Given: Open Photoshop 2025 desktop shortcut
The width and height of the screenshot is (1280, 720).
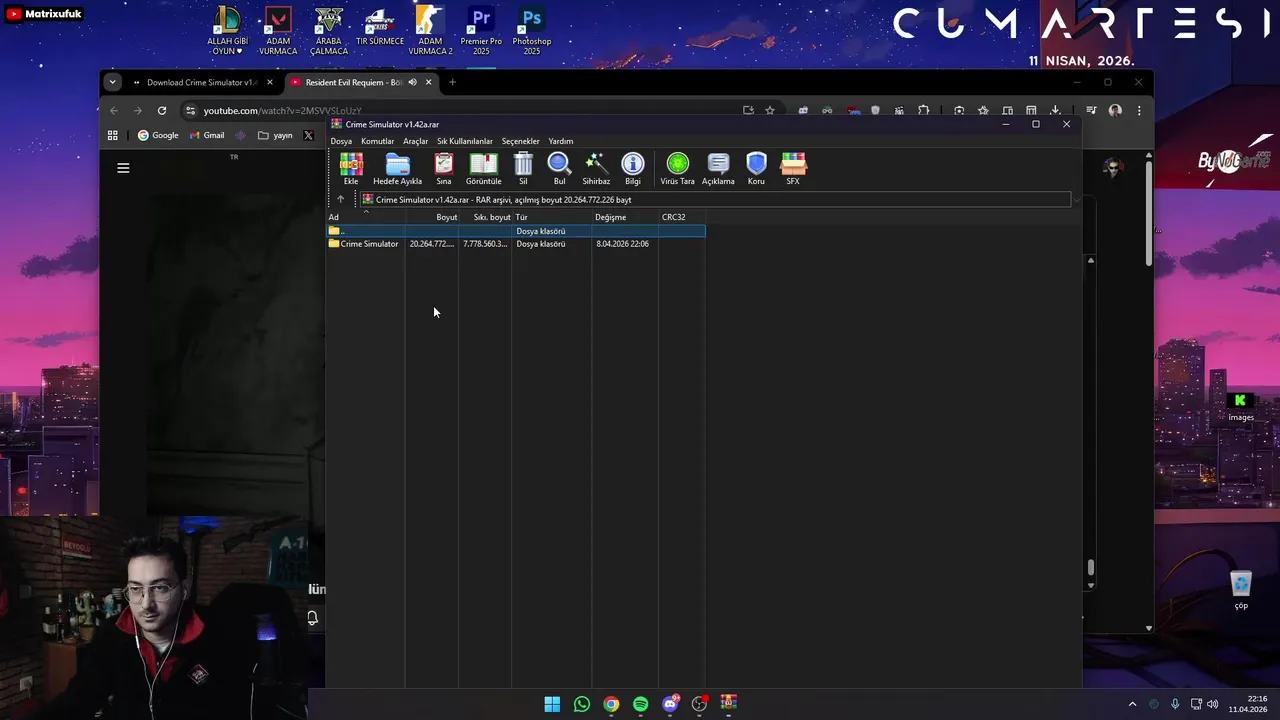Looking at the screenshot, I should [x=532, y=31].
